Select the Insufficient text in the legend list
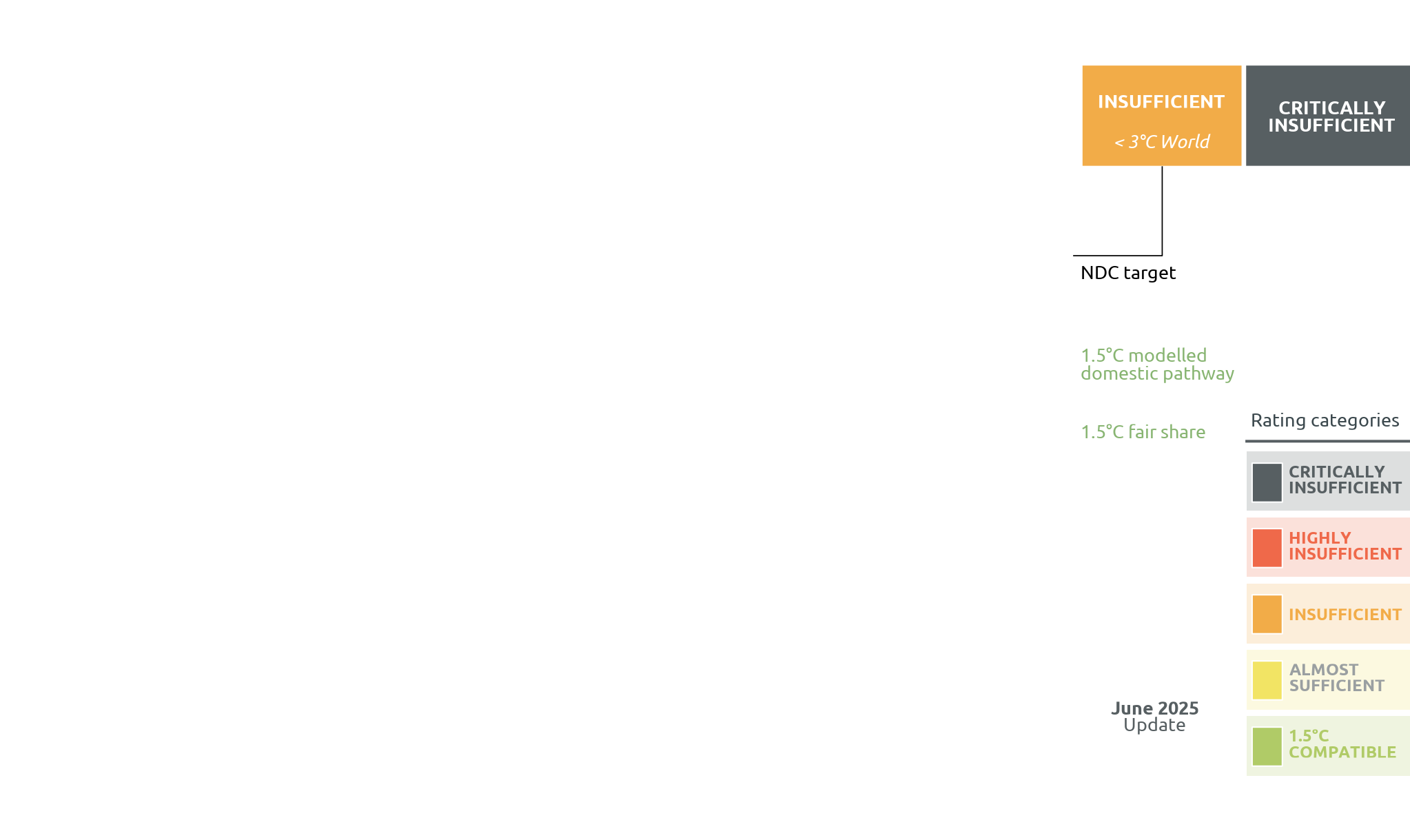This screenshot has height=840, width=1410. pyautogui.click(x=1345, y=615)
